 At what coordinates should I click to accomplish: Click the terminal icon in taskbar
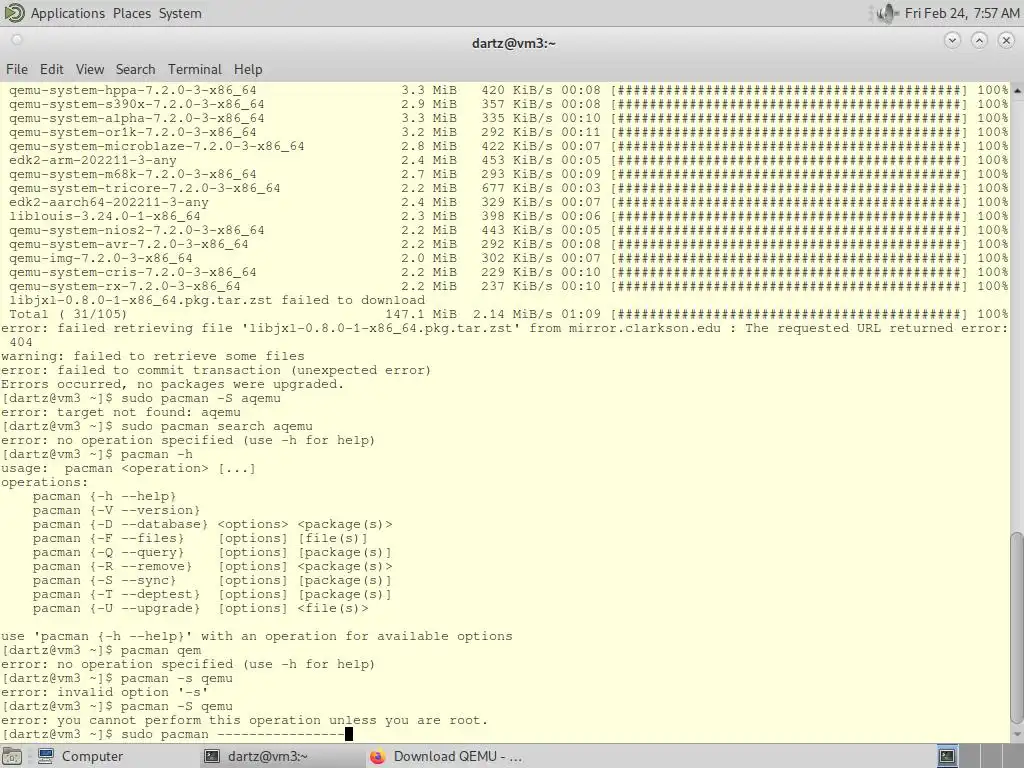click(x=212, y=756)
